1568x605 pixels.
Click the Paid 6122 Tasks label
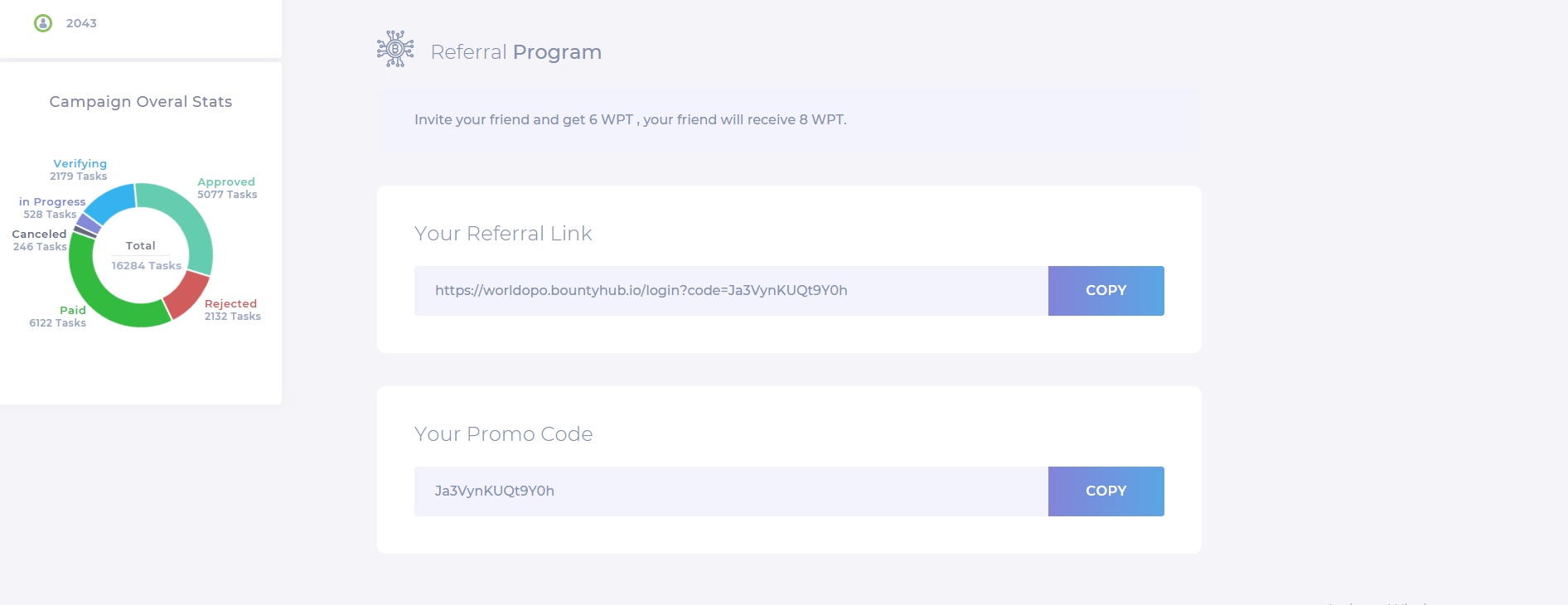pos(59,317)
